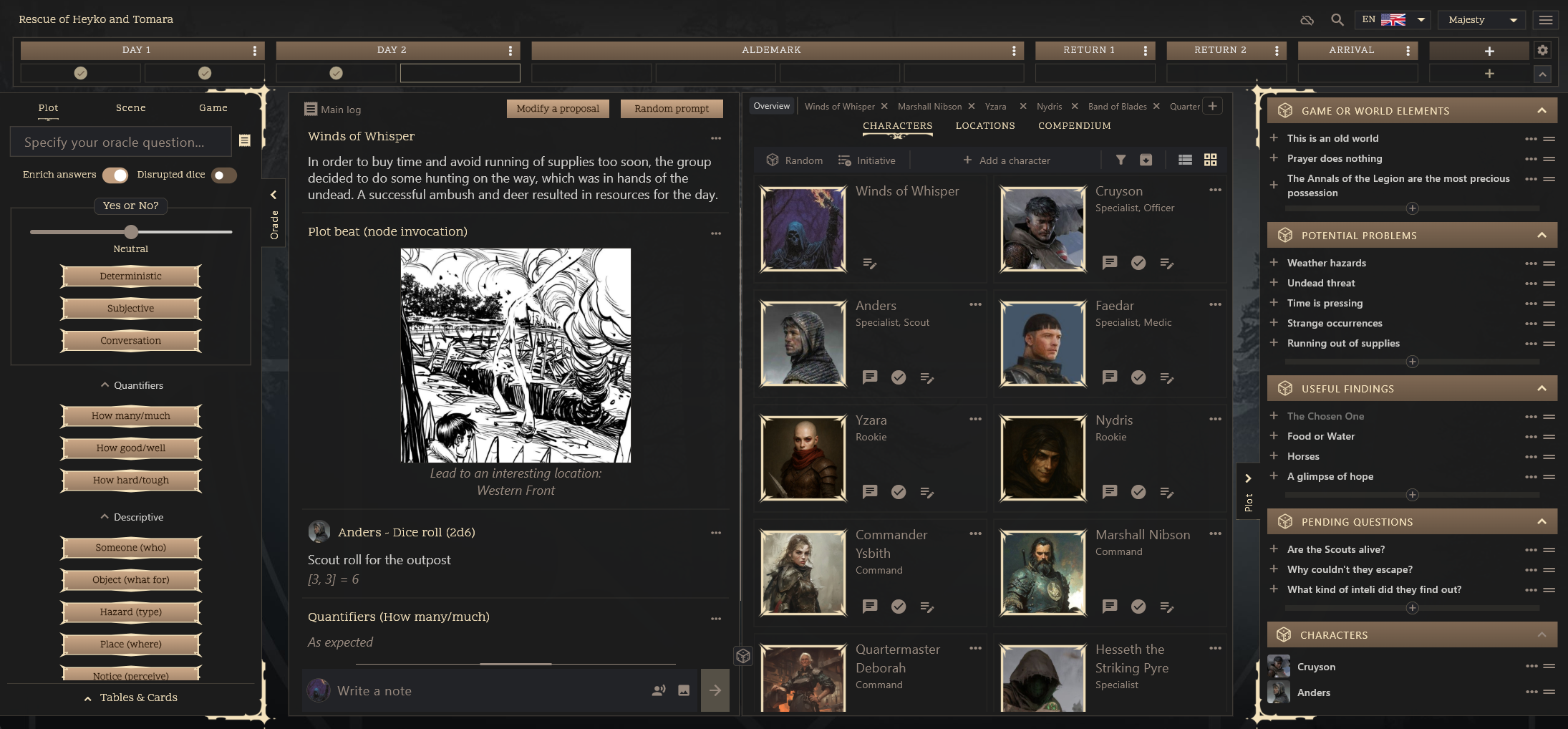The width and height of the screenshot is (1568, 729).
Task: Toggle the checkmark on Faedar's card
Action: (x=1138, y=377)
